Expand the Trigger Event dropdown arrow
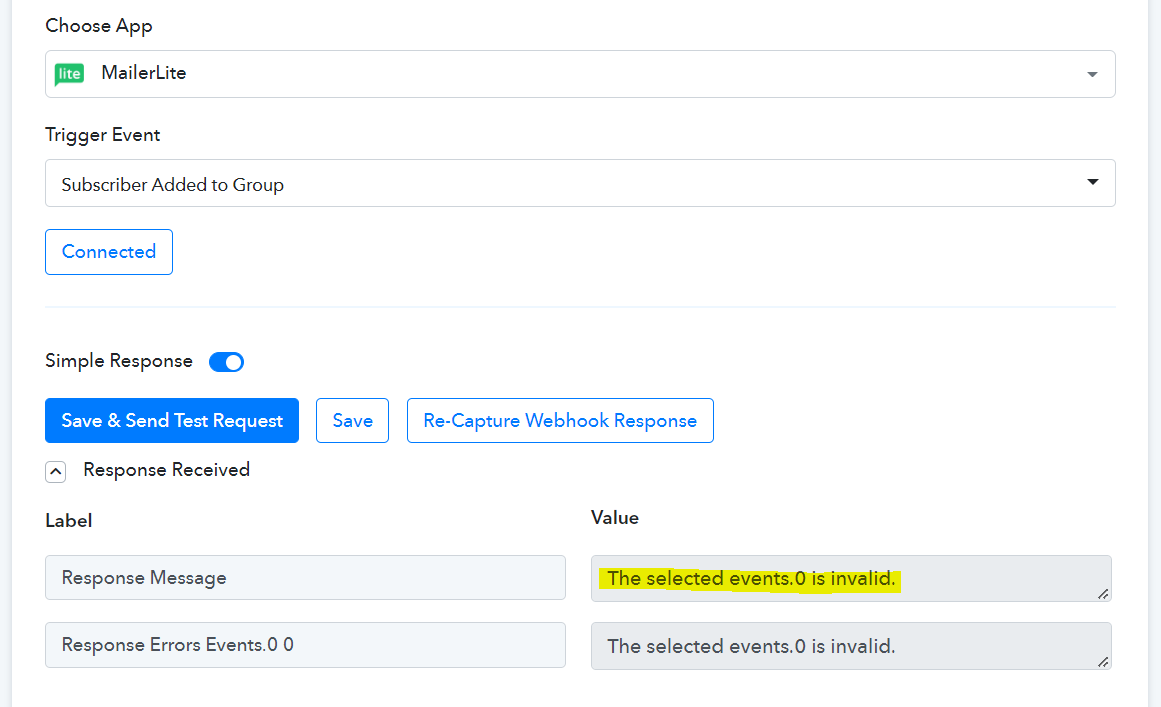 click(1092, 182)
